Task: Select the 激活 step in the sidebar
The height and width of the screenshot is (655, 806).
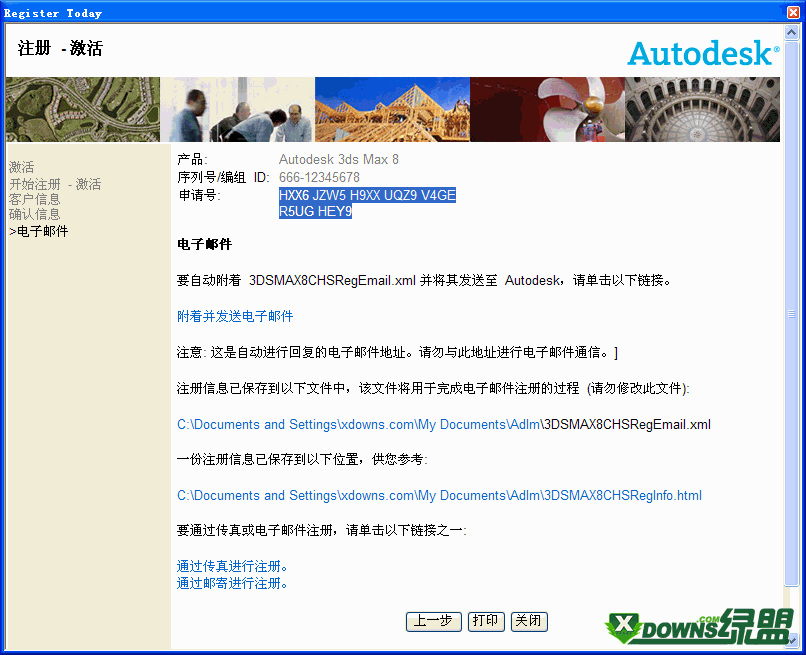Action: [x=22, y=167]
